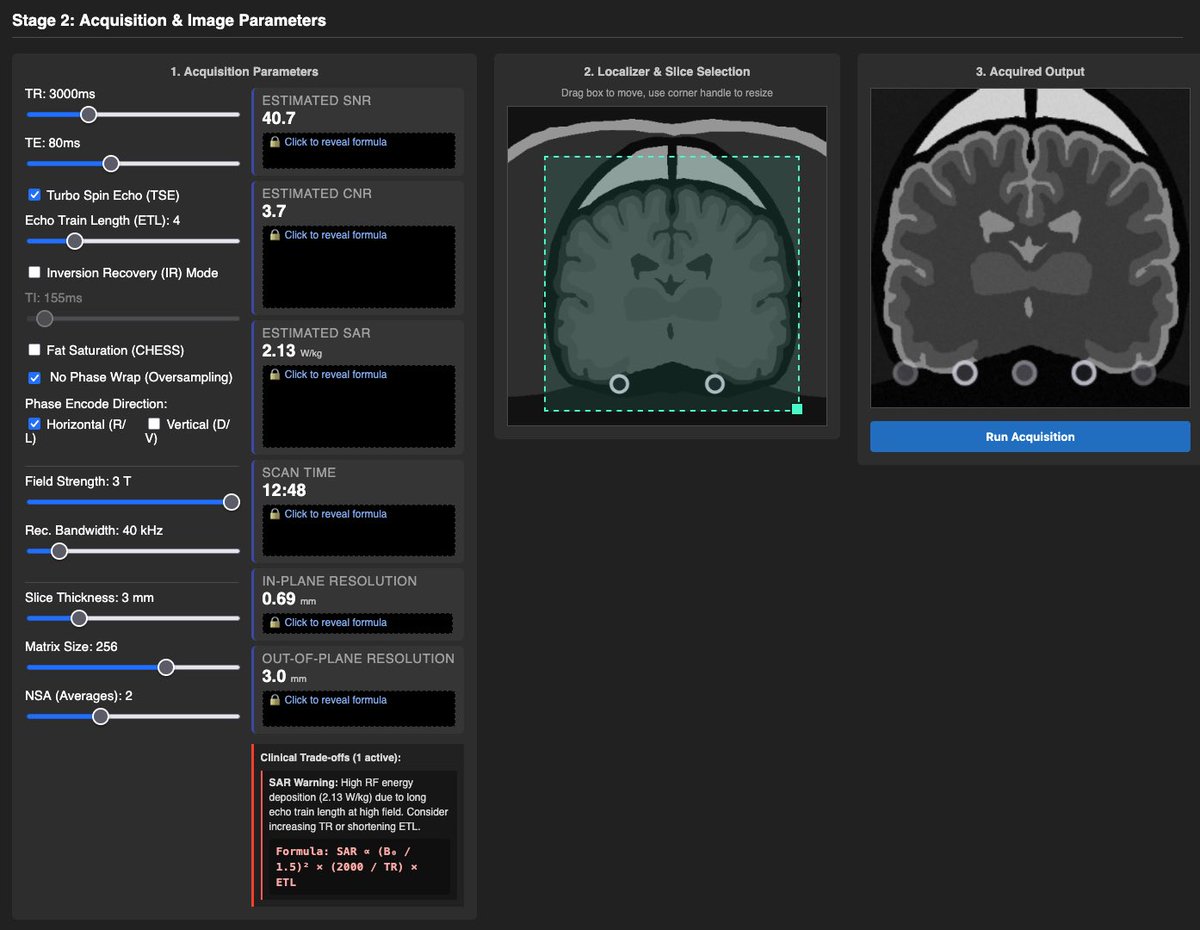
Task: Enable Inversion Recovery (IR) Mode
Action: [35, 272]
